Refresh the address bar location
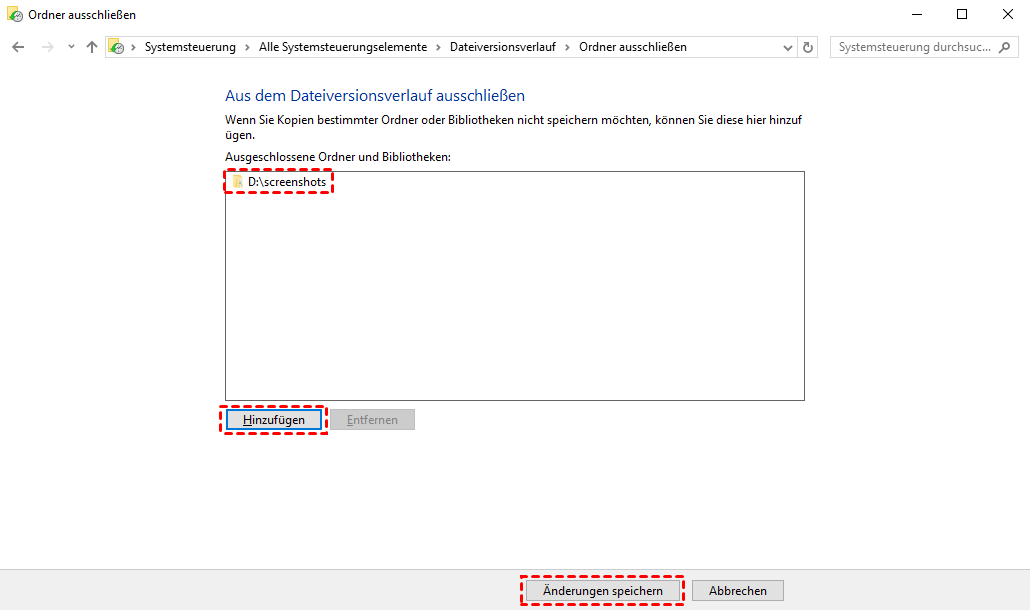The height and width of the screenshot is (610, 1030). 808,47
